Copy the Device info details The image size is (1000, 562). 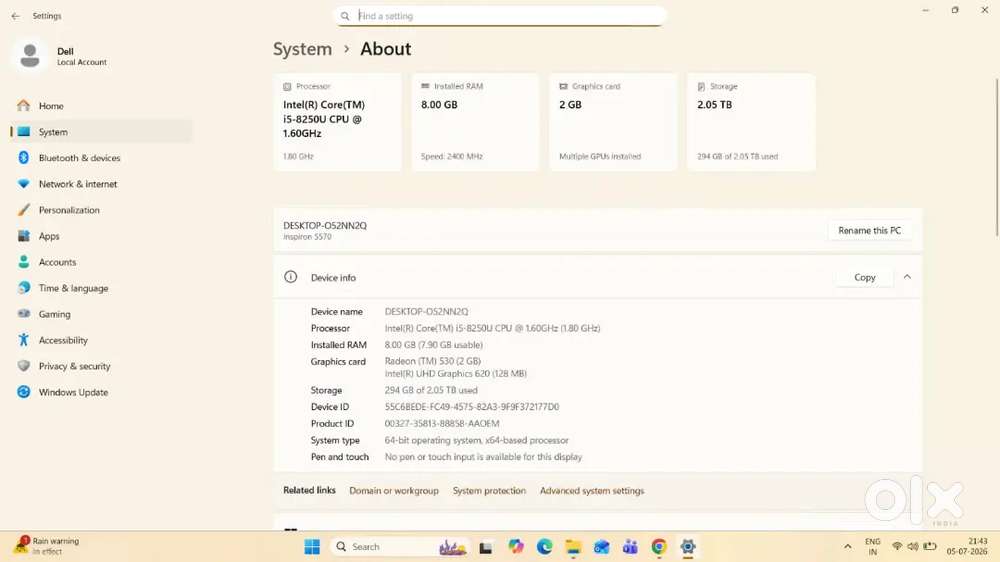[x=864, y=277]
